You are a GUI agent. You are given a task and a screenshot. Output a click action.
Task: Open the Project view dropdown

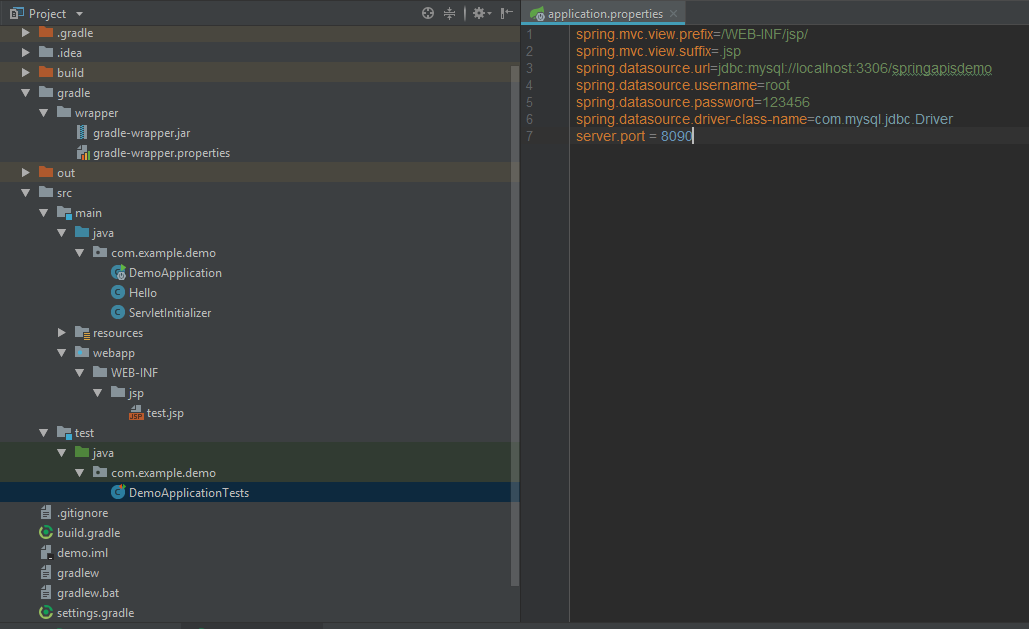(x=80, y=14)
